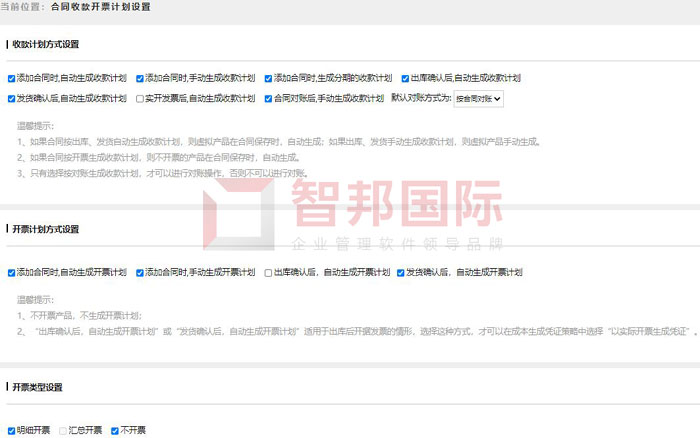
Task: Enable 实开发票后,自动生成收款计划
Action: [x=140, y=99]
